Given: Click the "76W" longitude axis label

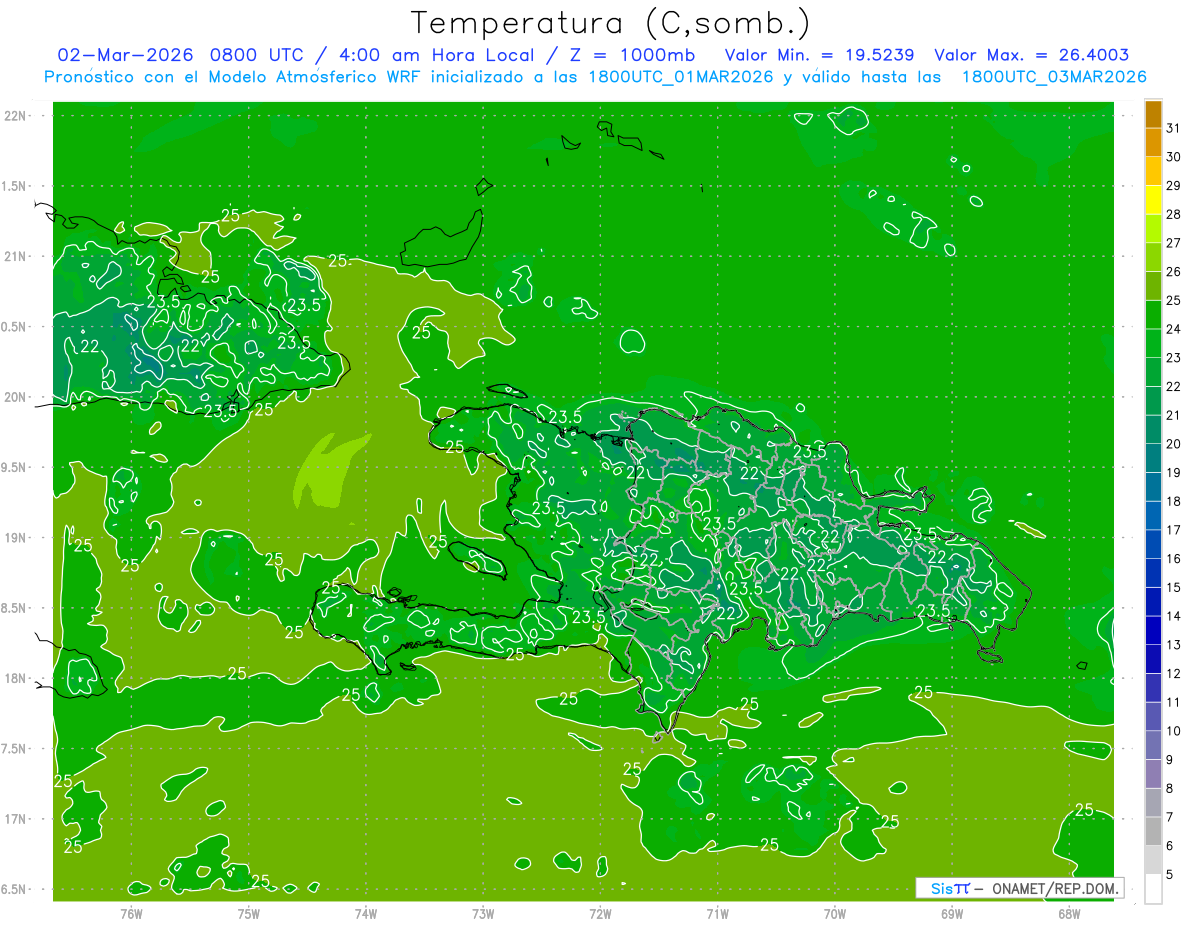Looking at the screenshot, I should (131, 913).
